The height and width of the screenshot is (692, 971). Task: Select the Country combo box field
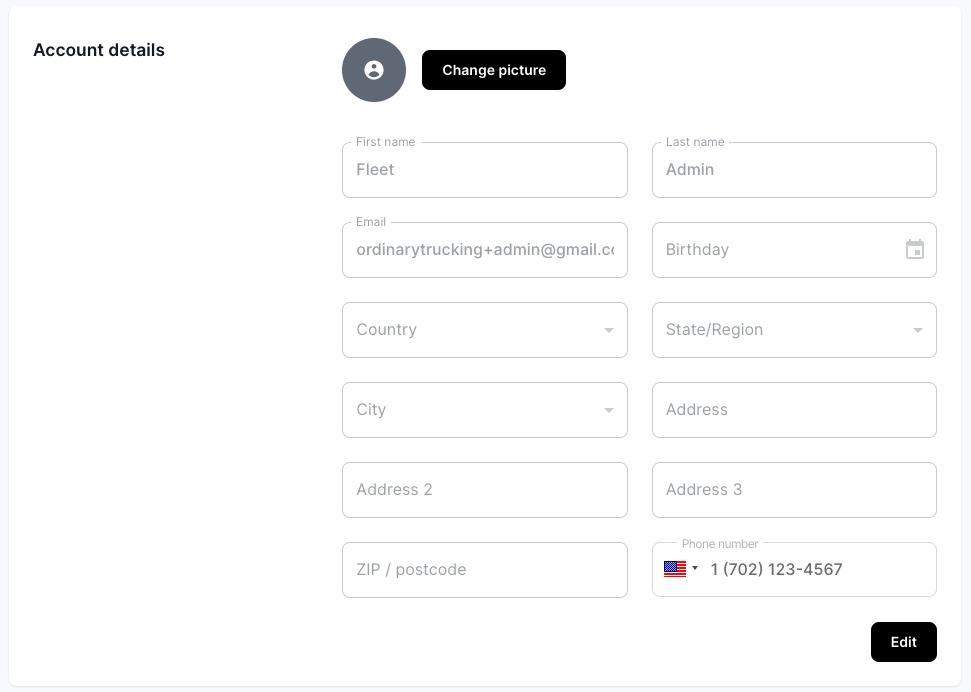click(x=485, y=330)
